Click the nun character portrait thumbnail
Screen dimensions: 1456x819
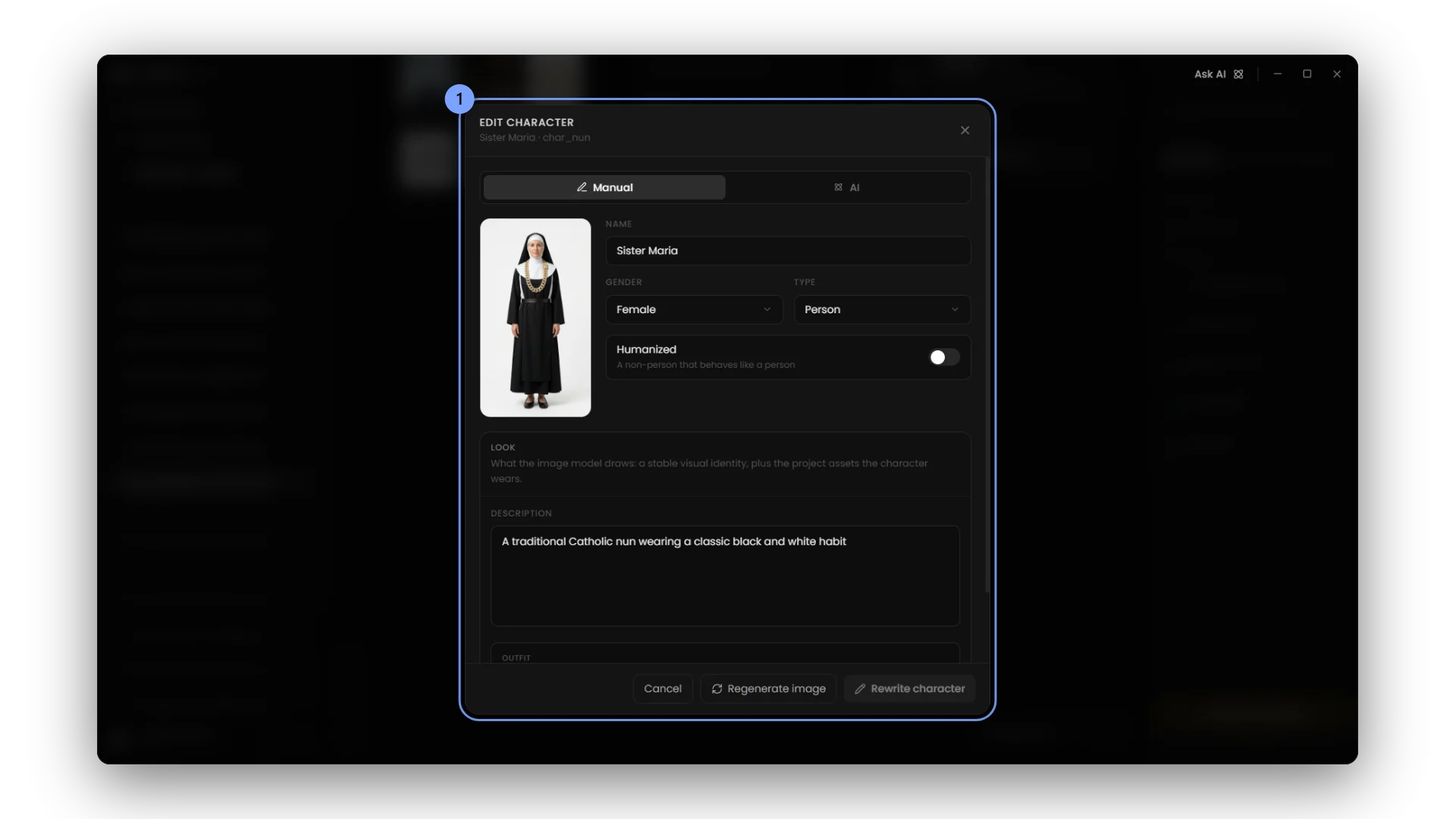pyautogui.click(x=535, y=318)
